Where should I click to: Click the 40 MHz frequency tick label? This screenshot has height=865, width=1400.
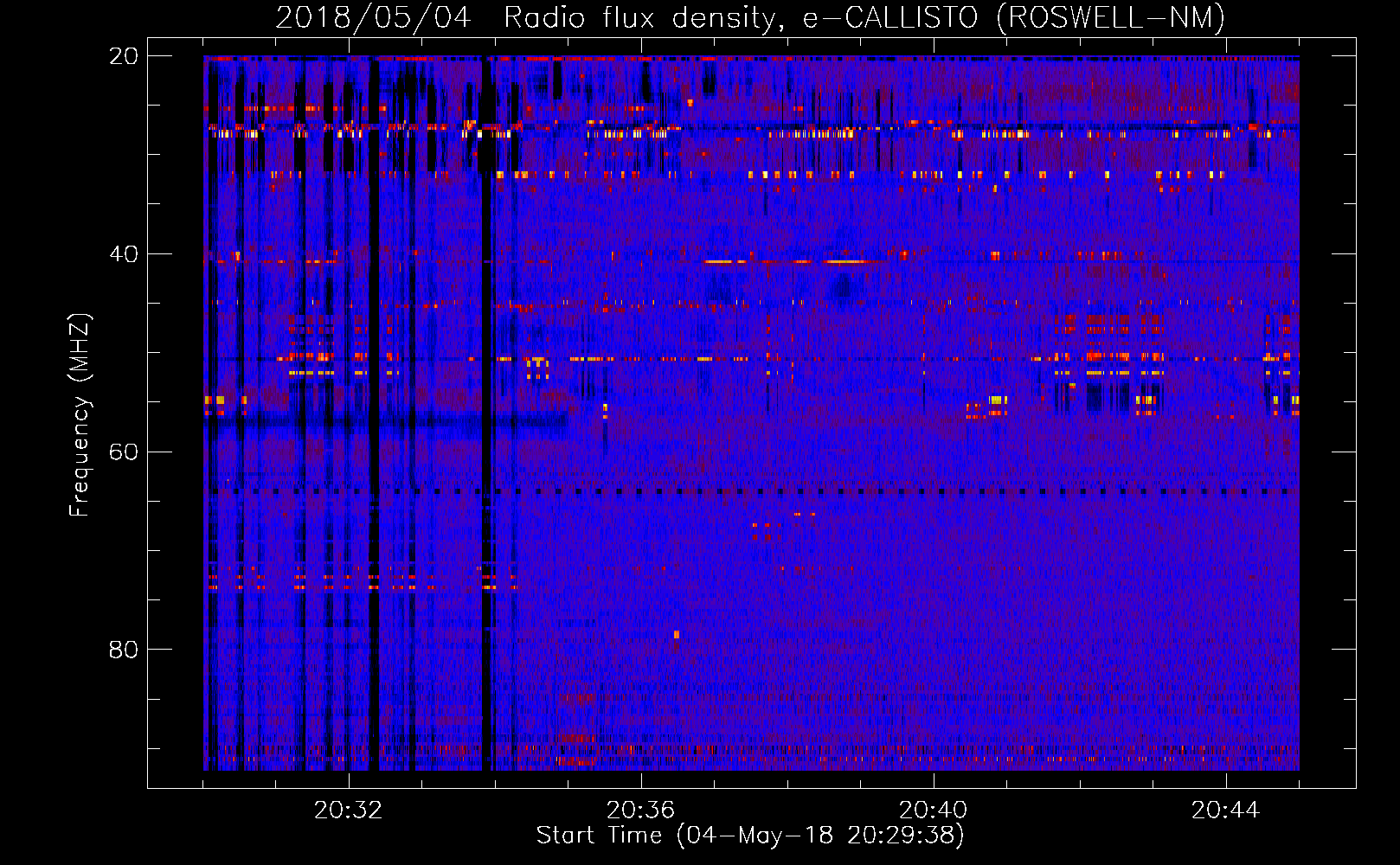click(x=124, y=254)
